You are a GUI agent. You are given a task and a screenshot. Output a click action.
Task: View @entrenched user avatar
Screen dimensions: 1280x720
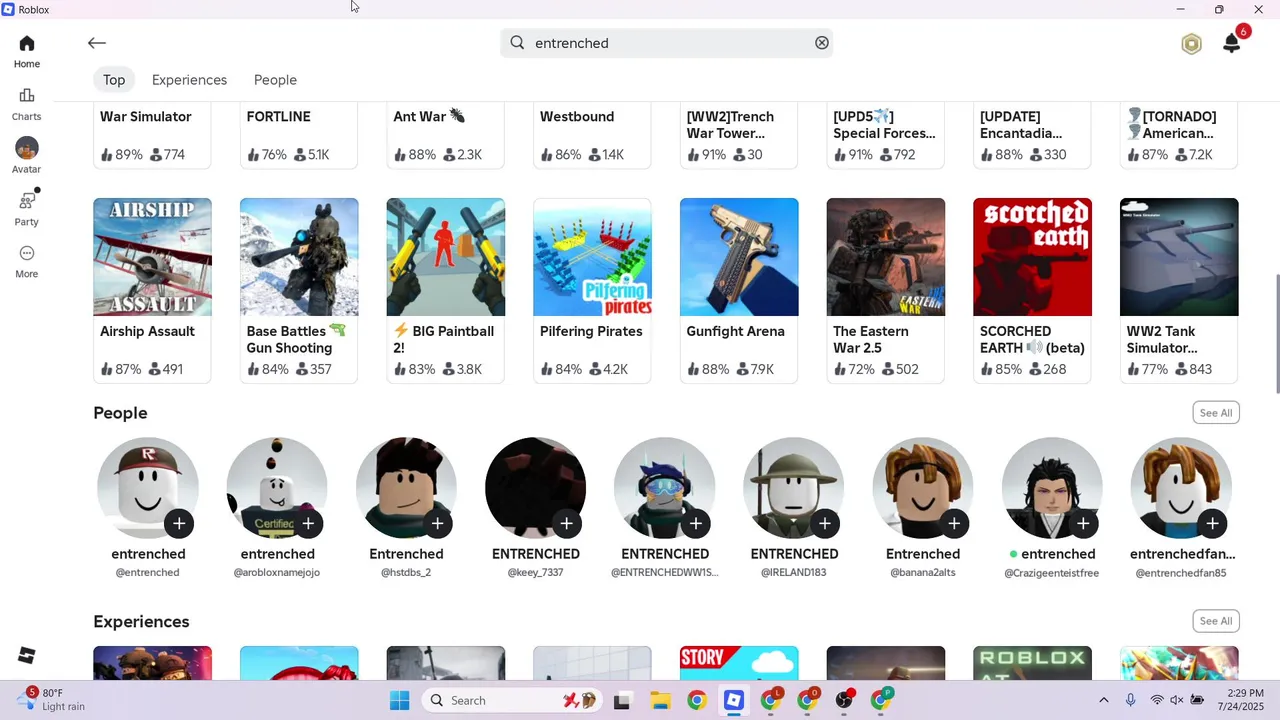[148, 487]
